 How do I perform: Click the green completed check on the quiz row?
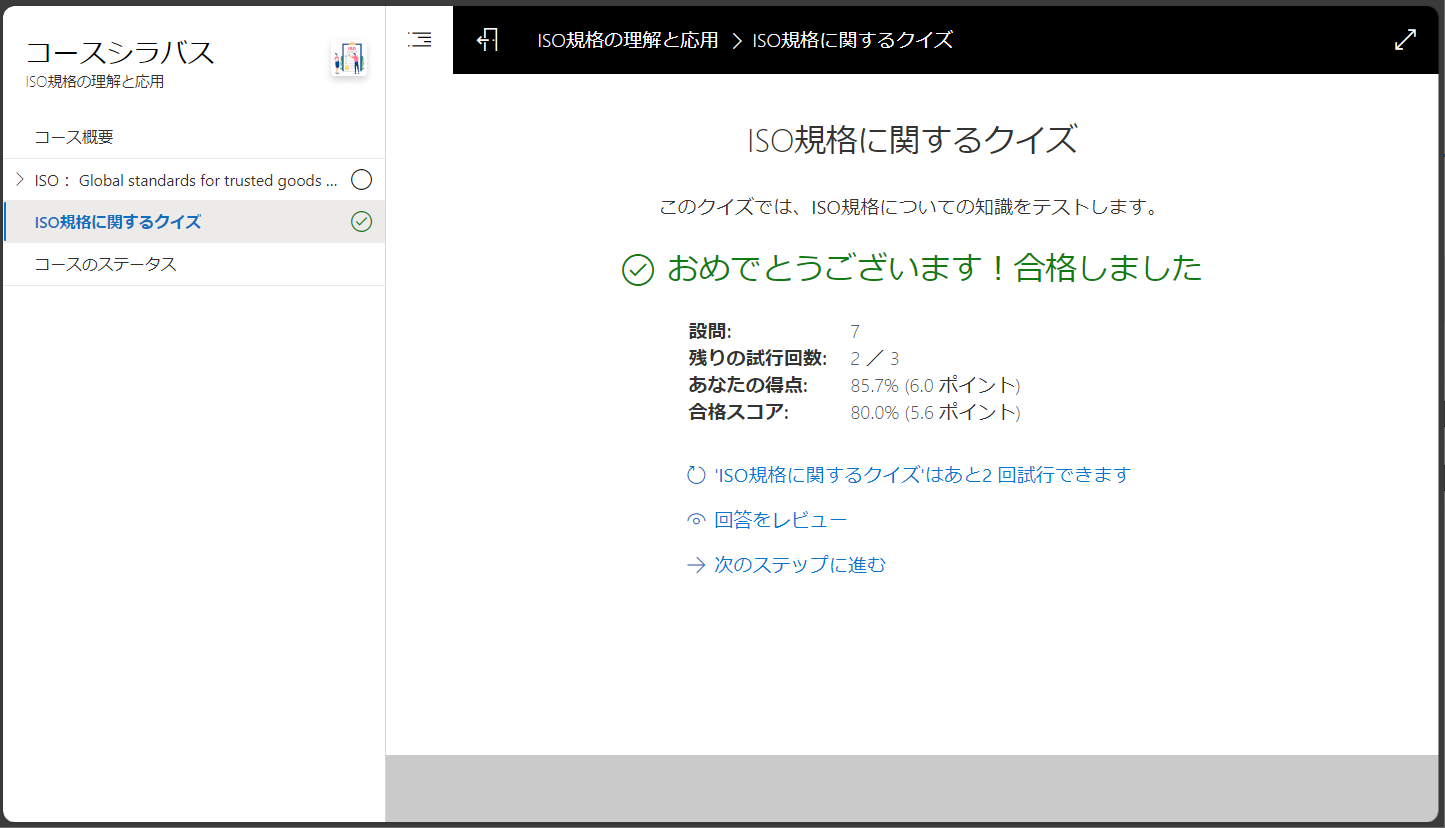pyautogui.click(x=362, y=222)
